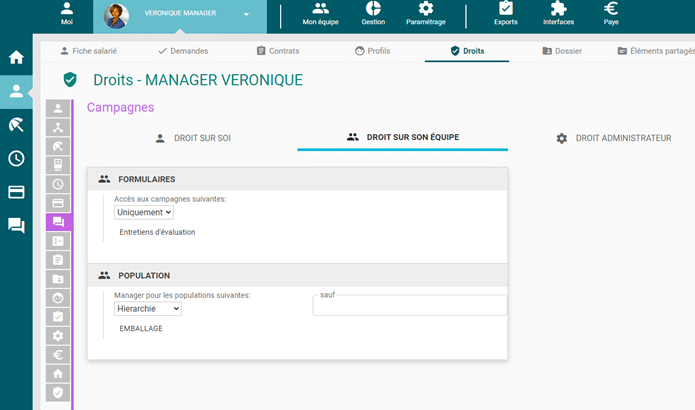Open the leave umbrella icon in left sidebar
Screen dimensions: 695x410
point(16,125)
